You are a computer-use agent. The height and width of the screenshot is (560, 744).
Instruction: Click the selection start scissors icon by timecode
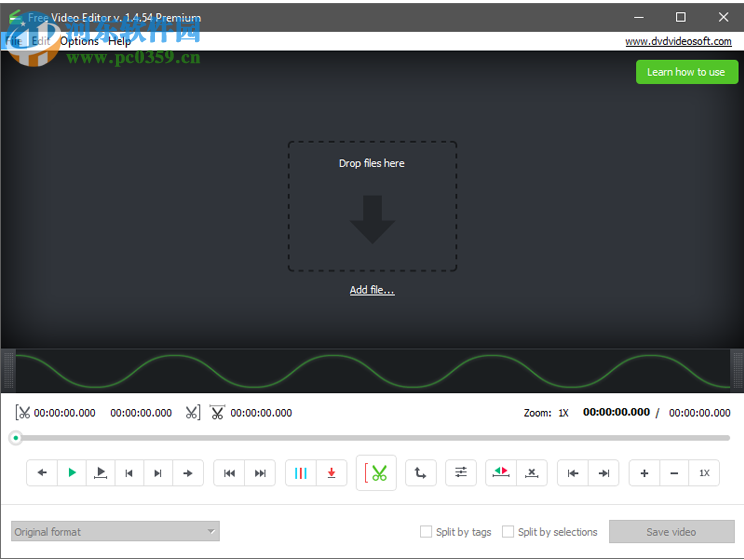coord(22,412)
